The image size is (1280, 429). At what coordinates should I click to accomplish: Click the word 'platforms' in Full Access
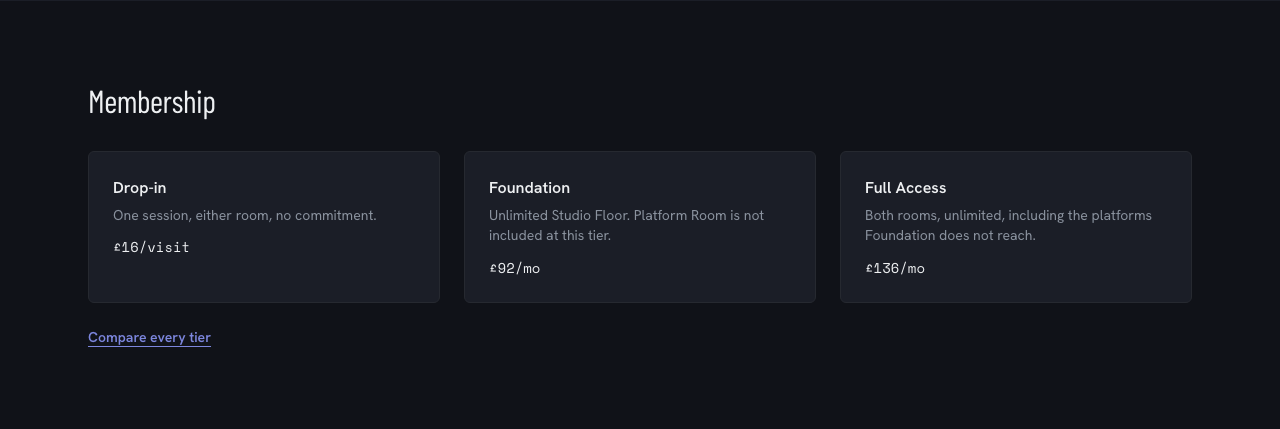tap(1121, 216)
